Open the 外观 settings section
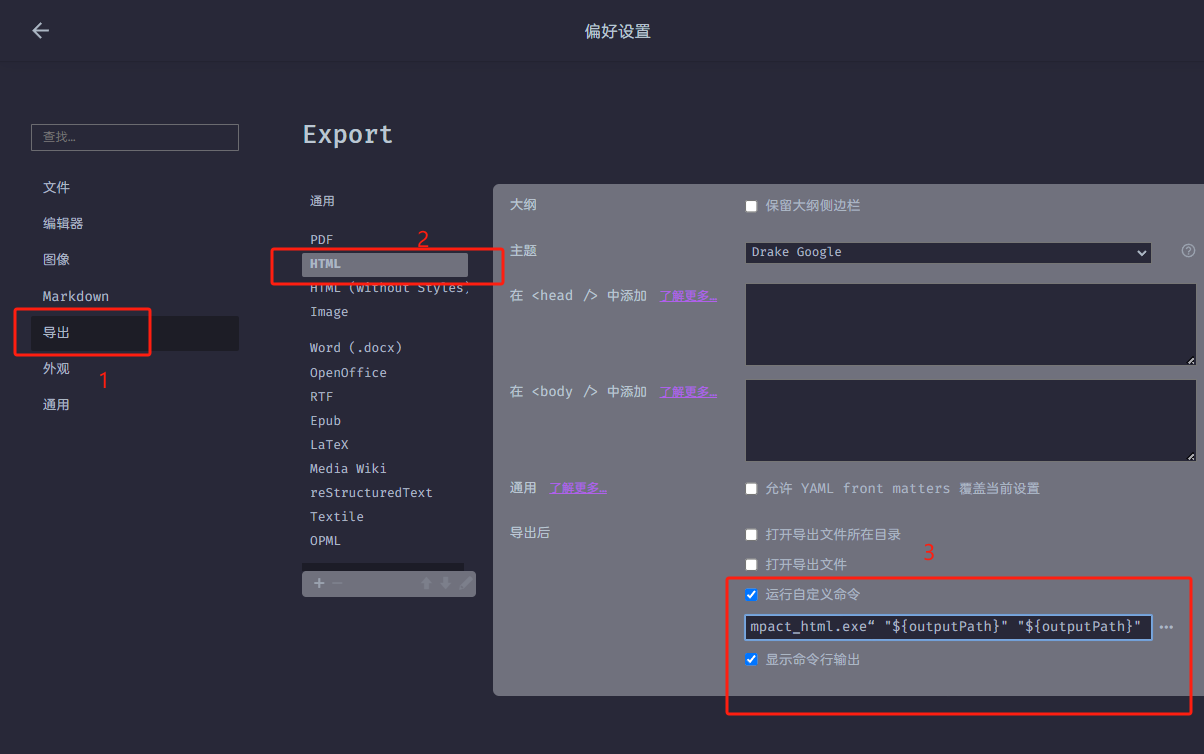Viewport: 1204px width, 754px height. click(x=57, y=367)
